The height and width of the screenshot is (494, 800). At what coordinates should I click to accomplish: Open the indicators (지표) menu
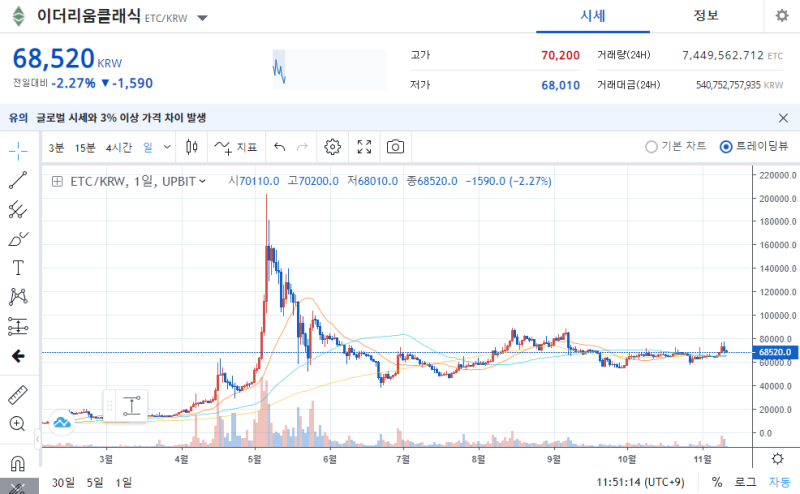click(236, 147)
